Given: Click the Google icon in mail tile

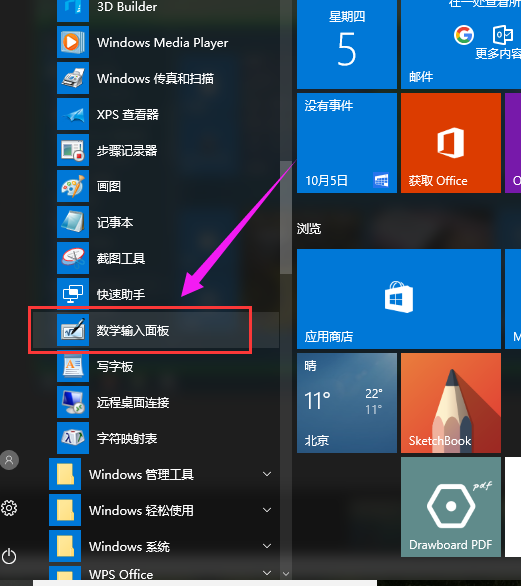Looking at the screenshot, I should pos(464,35).
